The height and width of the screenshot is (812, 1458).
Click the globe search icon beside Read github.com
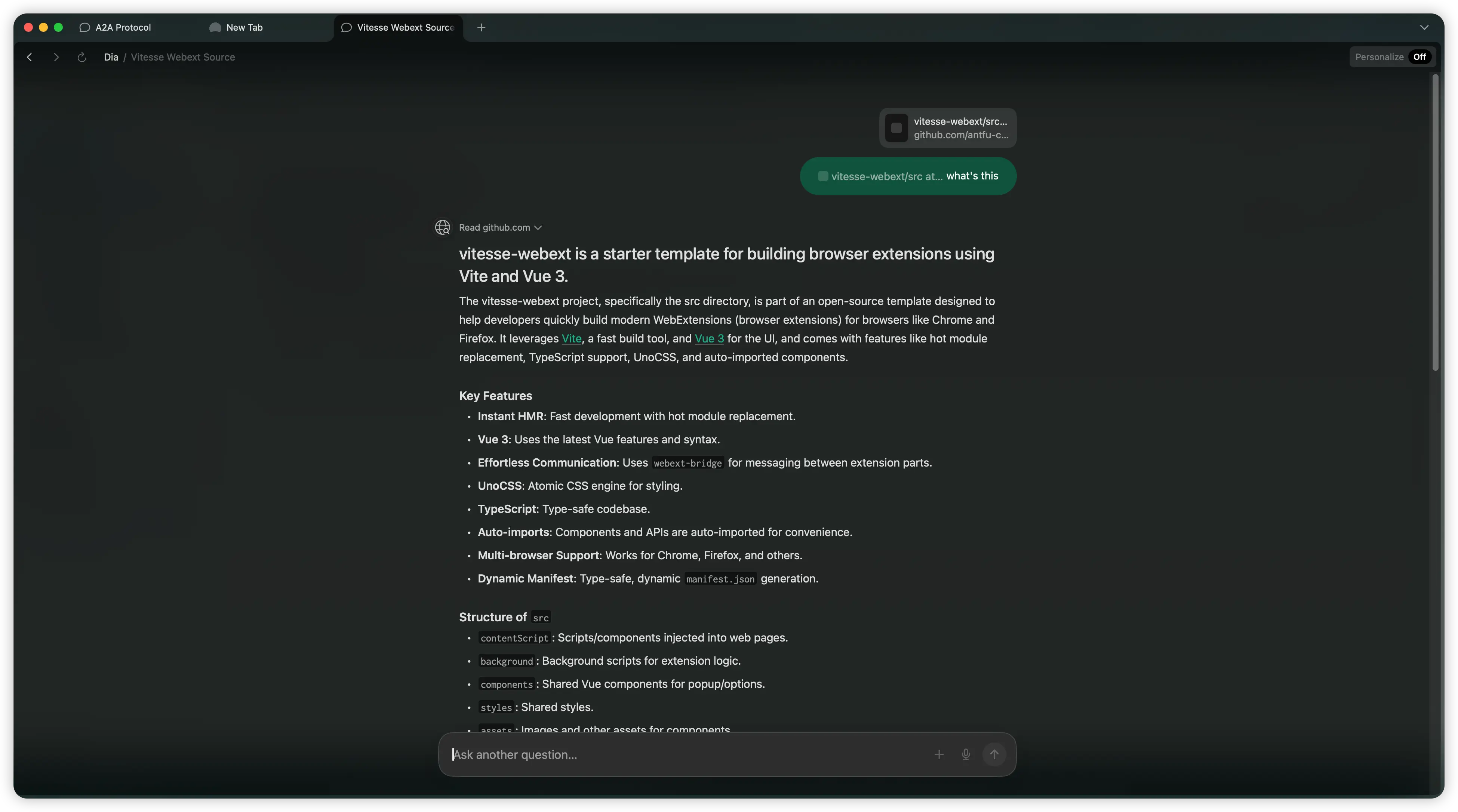(443, 227)
